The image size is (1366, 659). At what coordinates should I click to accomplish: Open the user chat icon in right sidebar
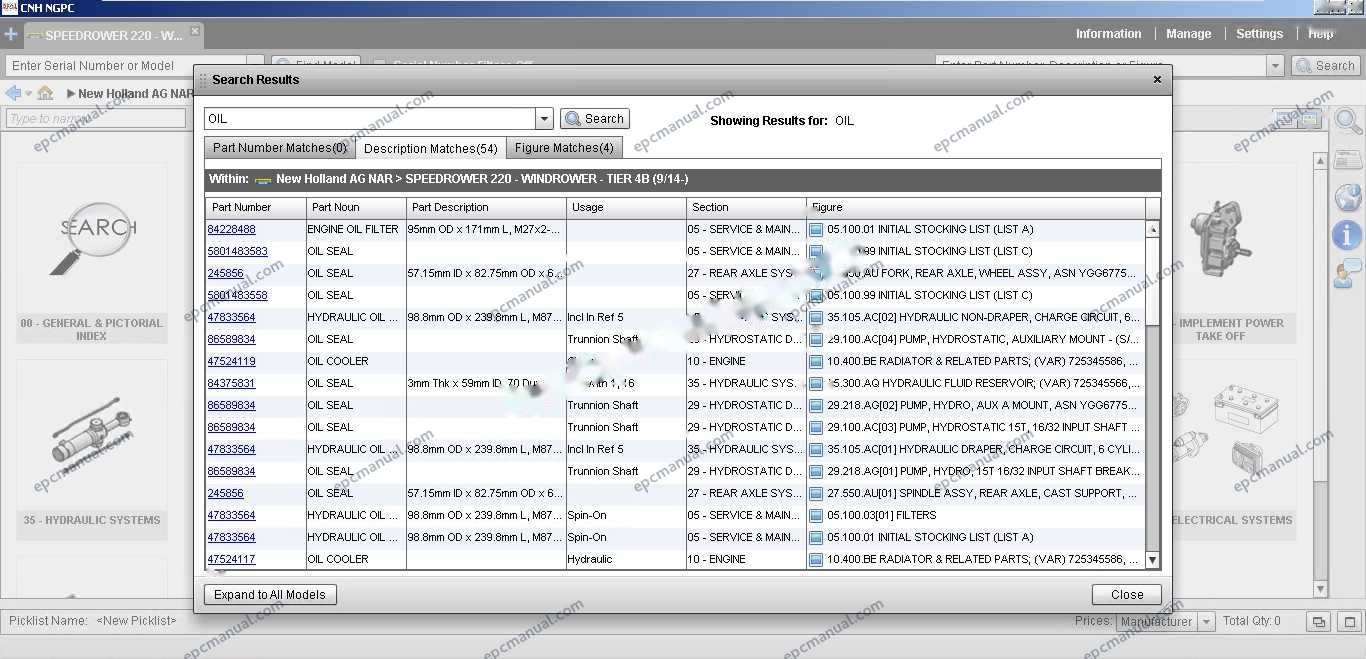pyautogui.click(x=1348, y=273)
